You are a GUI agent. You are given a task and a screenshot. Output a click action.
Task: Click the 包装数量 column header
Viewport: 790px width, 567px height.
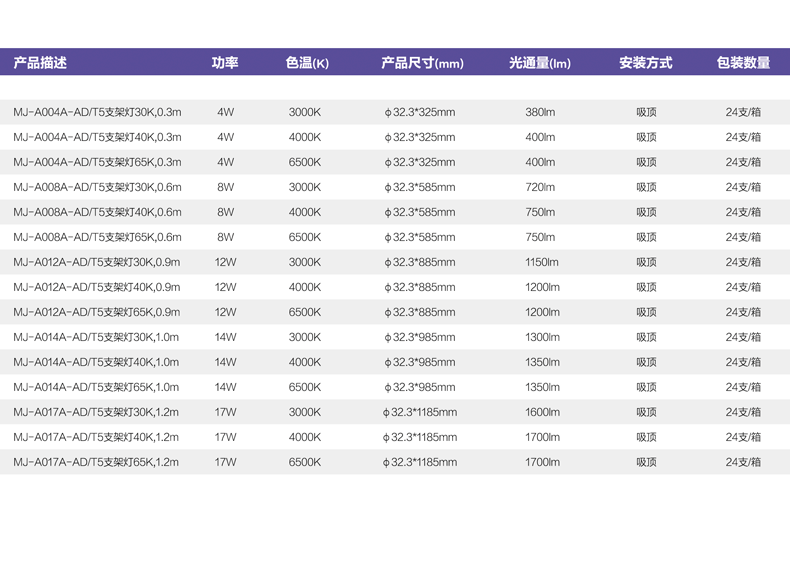click(743, 63)
